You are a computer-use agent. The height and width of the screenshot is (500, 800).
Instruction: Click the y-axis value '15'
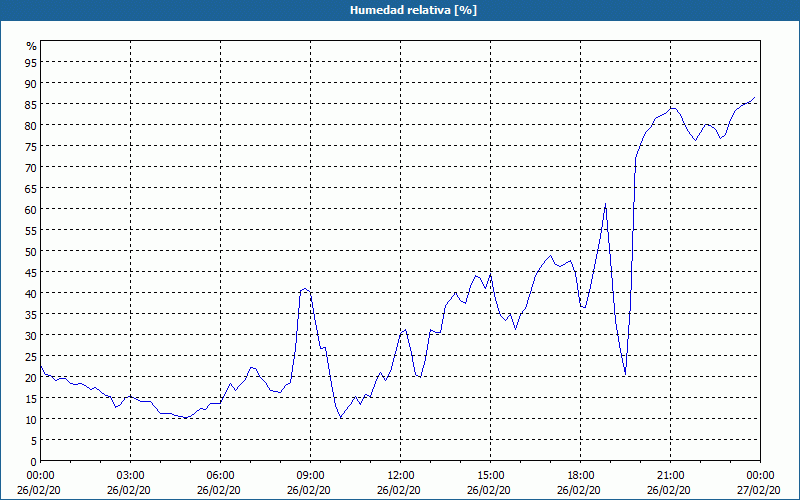click(31, 398)
